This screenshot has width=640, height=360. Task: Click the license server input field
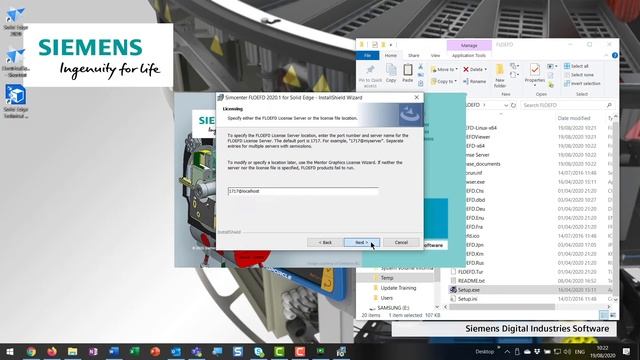303,191
